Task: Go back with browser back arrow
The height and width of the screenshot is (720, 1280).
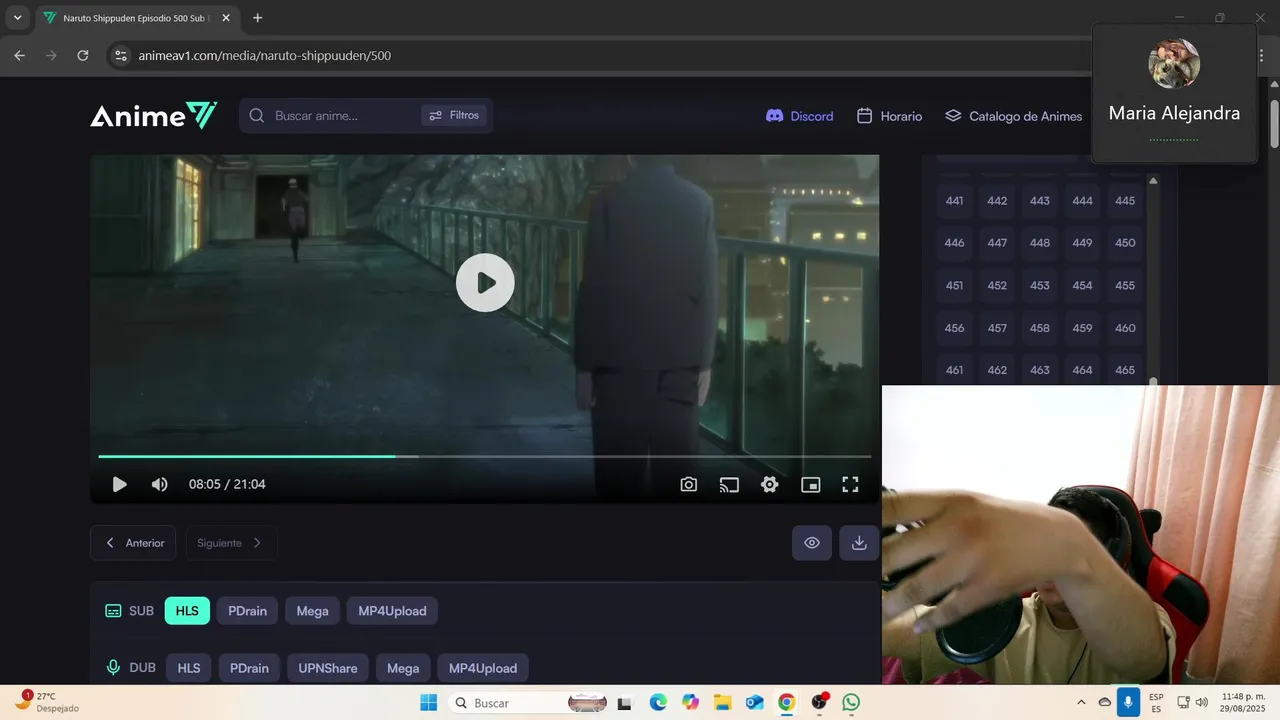Action: tap(19, 55)
